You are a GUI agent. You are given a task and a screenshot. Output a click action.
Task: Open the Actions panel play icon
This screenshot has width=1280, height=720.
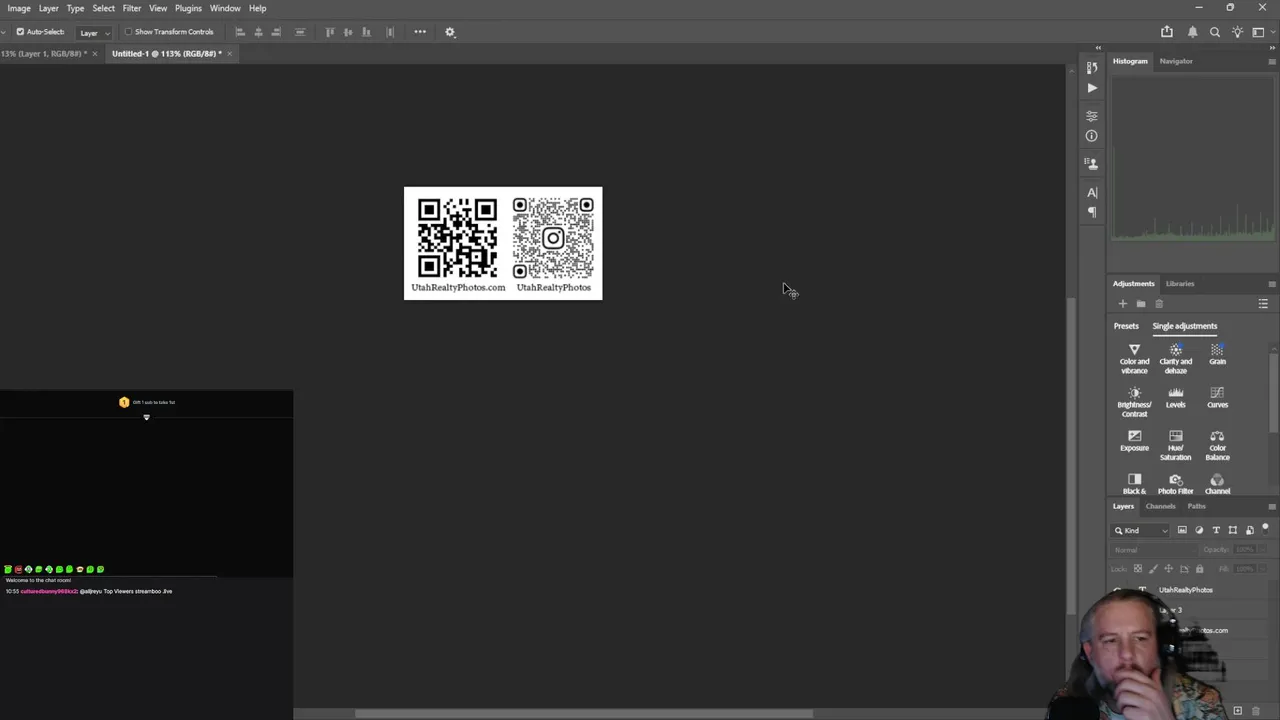point(1092,88)
